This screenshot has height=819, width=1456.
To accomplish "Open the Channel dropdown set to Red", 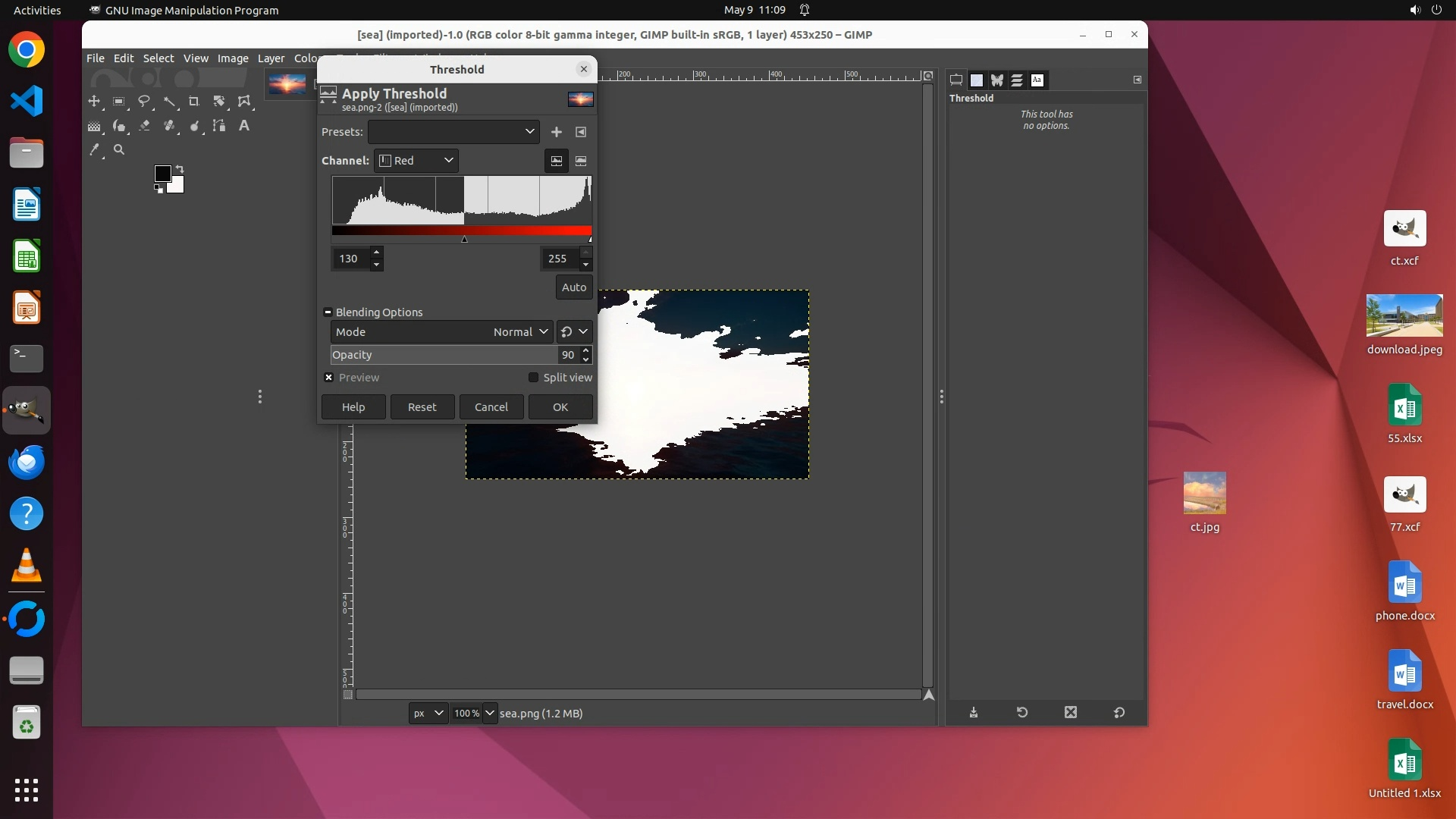I will 416,161.
